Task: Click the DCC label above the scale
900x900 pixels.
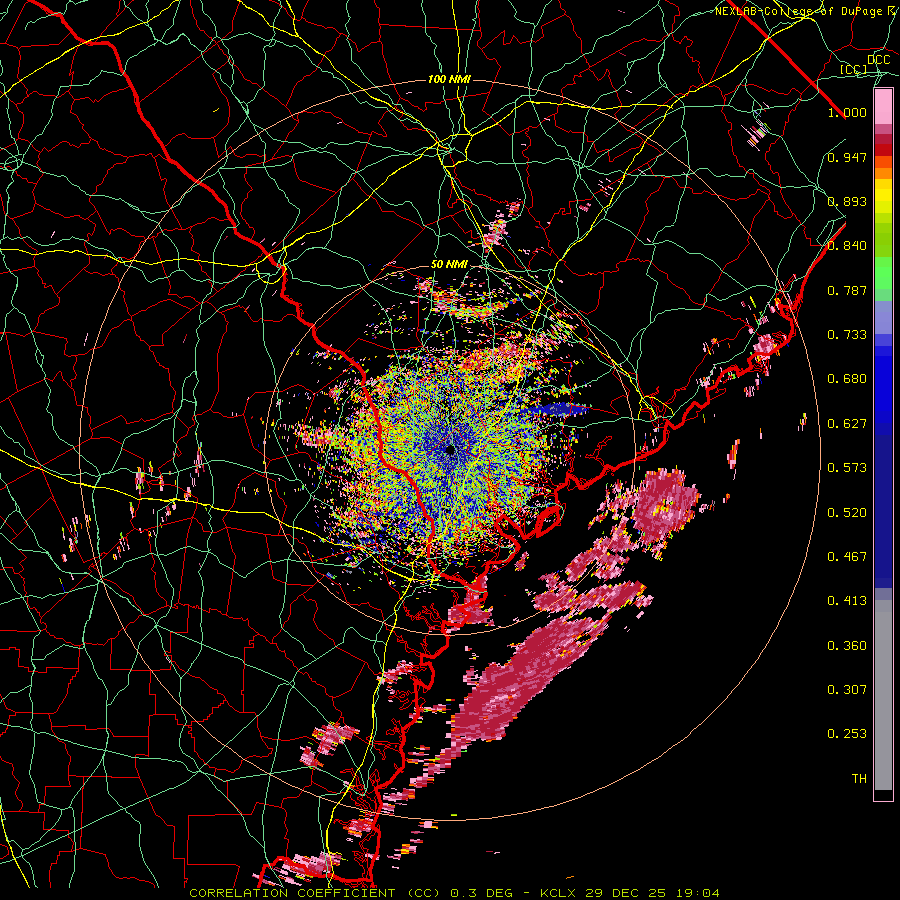Action: 878,59
